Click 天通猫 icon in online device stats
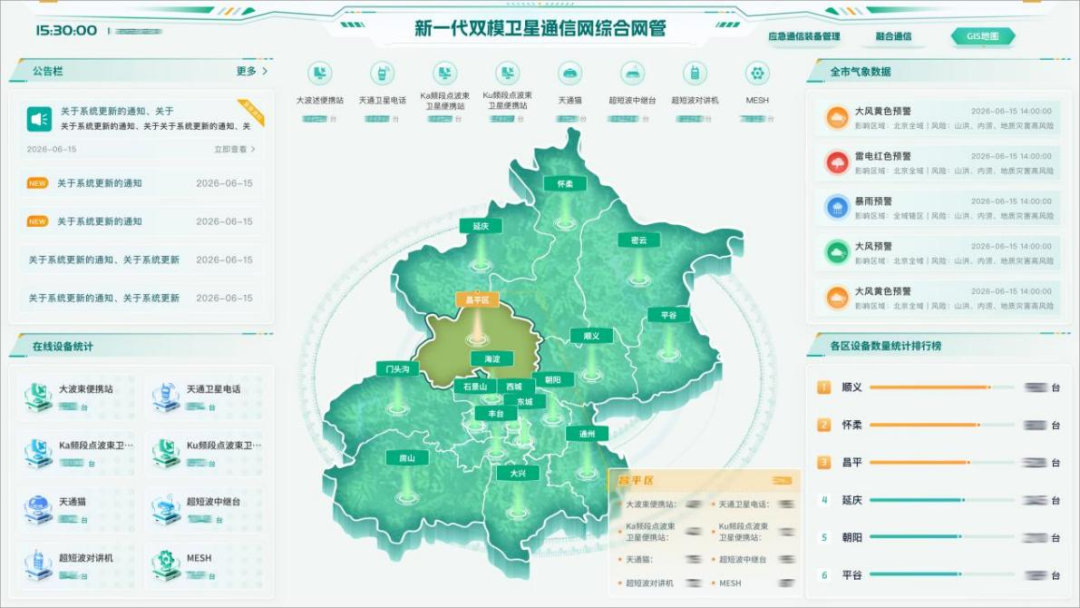This screenshot has height=608, width=1080. [x=37, y=510]
